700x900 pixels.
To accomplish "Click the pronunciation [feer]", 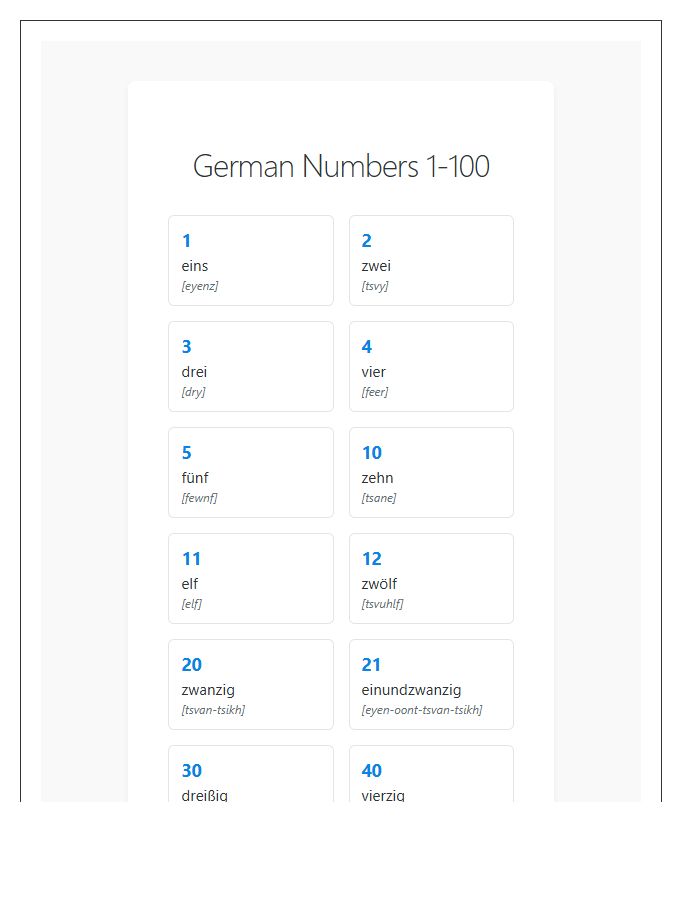I will pyautogui.click(x=375, y=392).
